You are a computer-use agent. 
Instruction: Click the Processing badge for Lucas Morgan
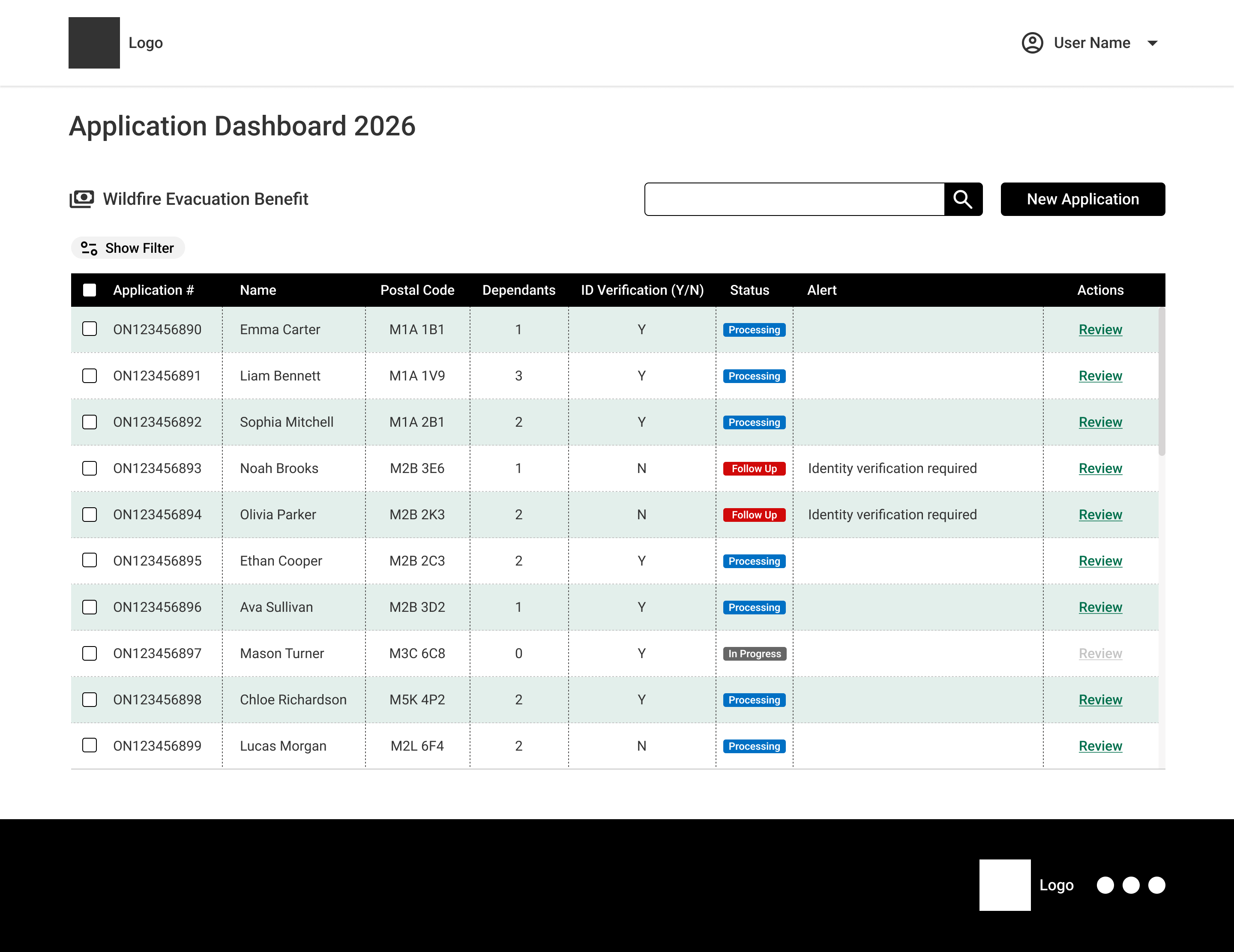tap(754, 746)
